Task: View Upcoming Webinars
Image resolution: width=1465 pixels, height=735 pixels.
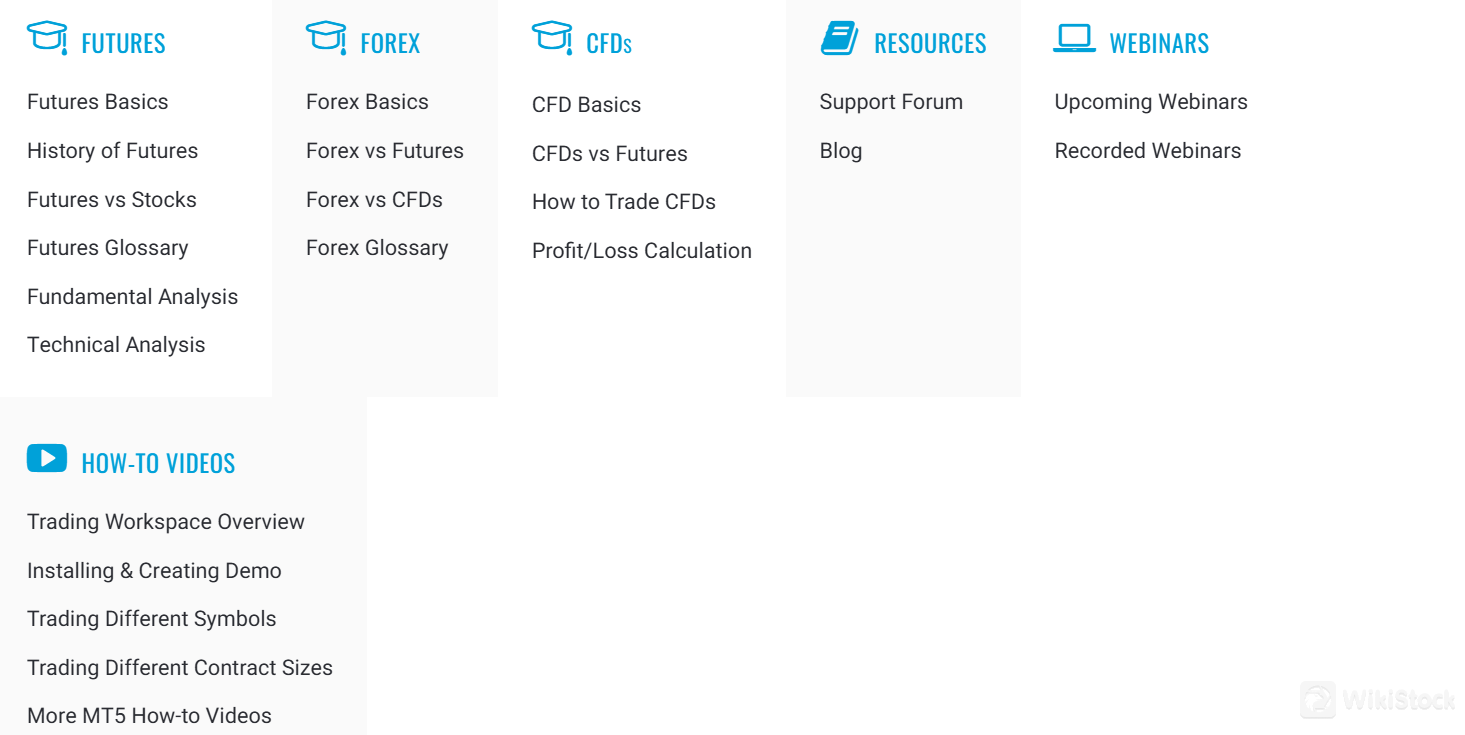Action: (x=1151, y=102)
